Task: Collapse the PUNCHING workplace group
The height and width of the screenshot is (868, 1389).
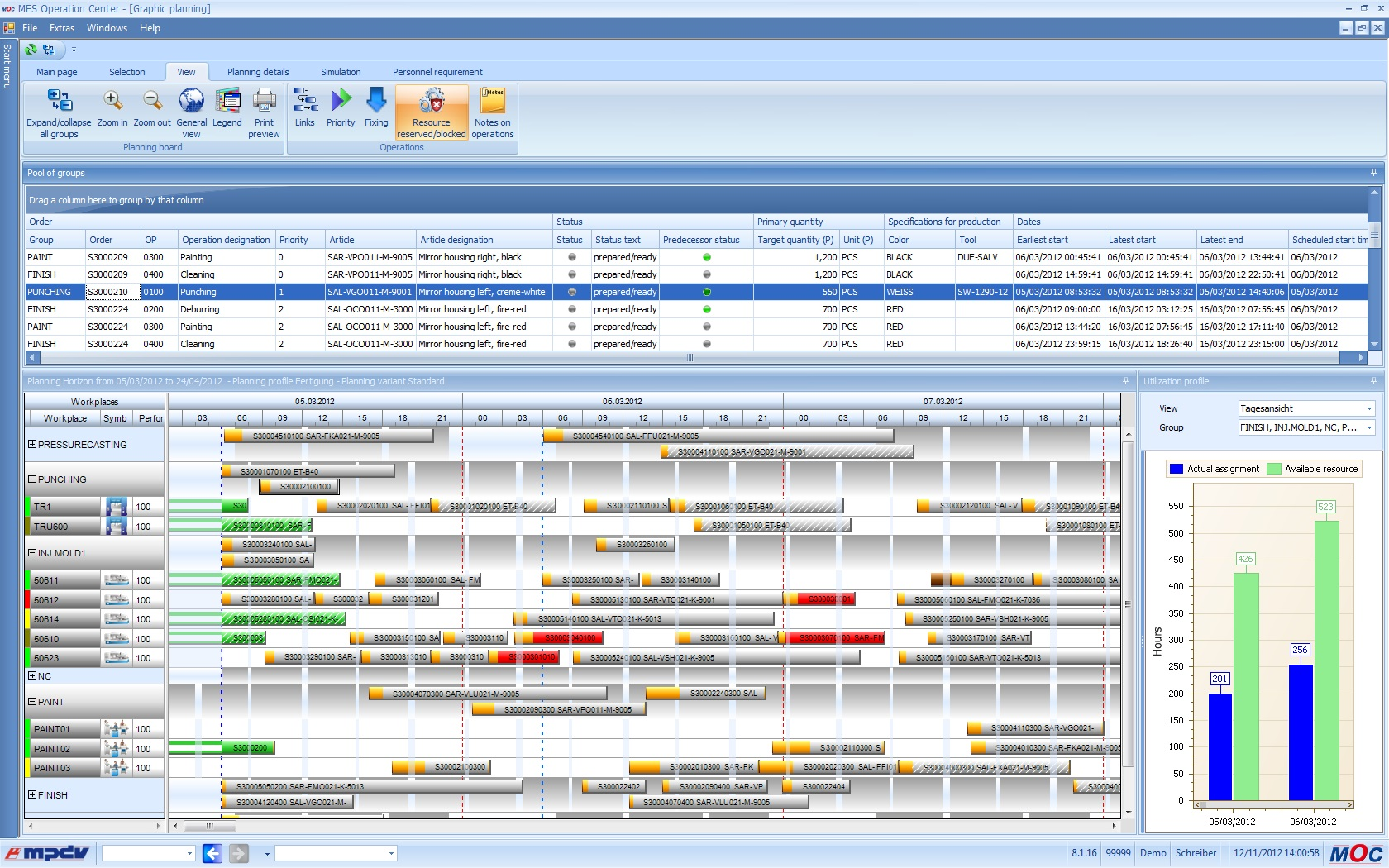Action: (32, 479)
